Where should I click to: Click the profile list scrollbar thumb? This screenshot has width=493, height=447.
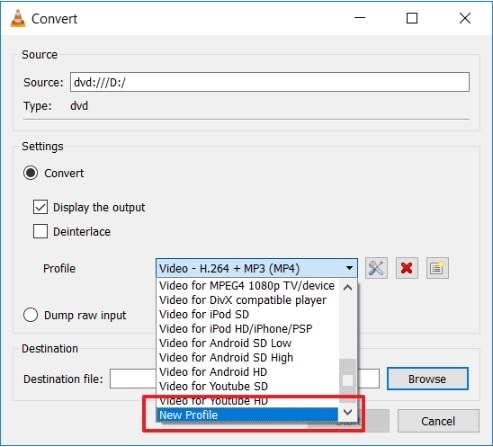click(348, 380)
